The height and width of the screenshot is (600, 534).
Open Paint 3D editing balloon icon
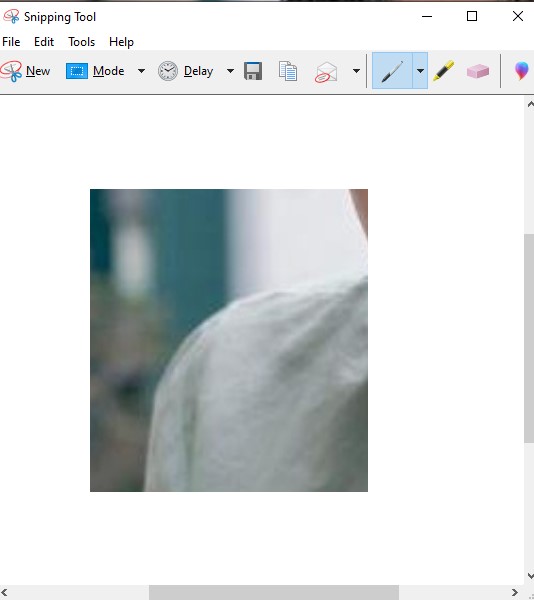point(522,71)
